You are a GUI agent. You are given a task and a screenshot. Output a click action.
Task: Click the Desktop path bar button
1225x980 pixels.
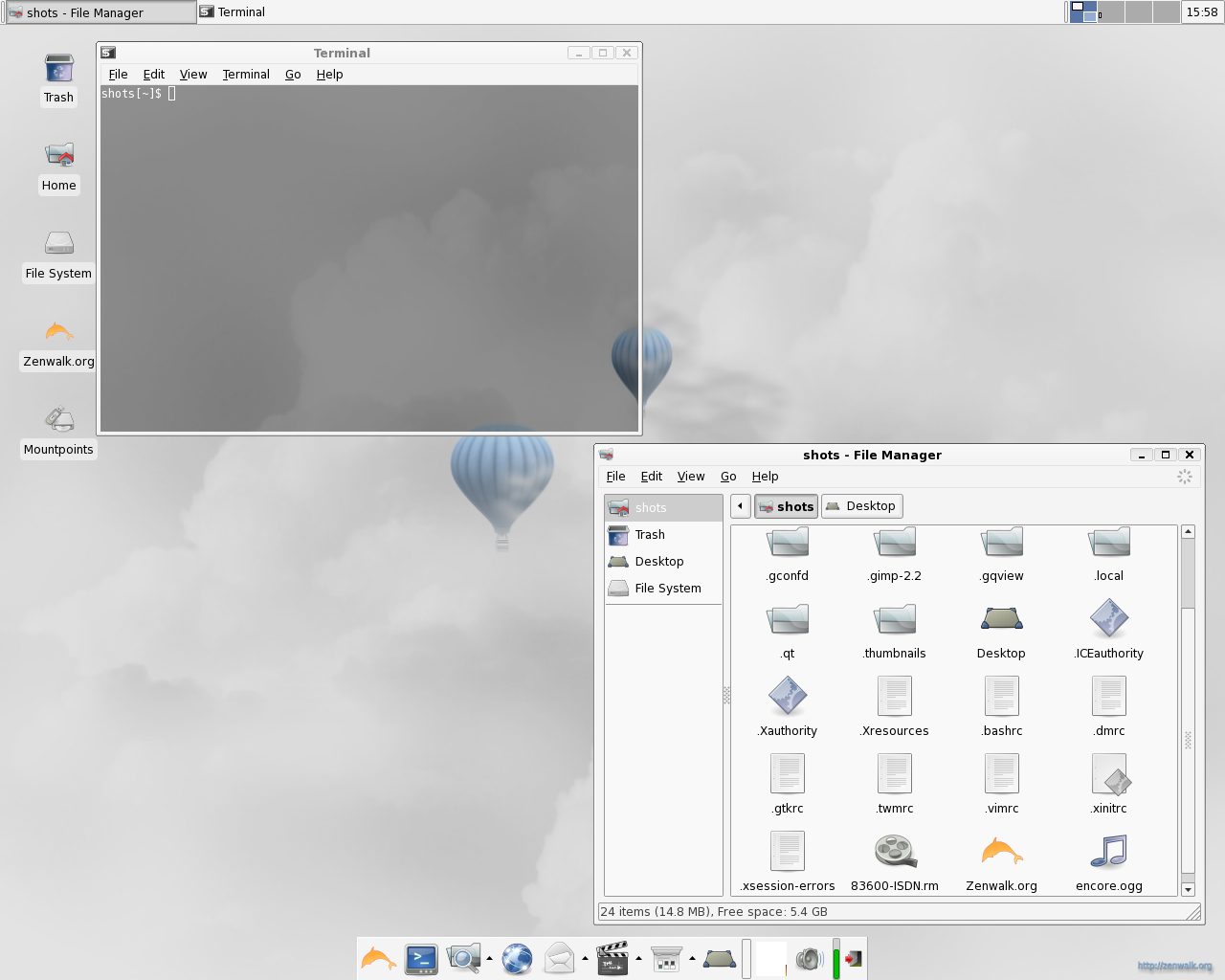[861, 506]
